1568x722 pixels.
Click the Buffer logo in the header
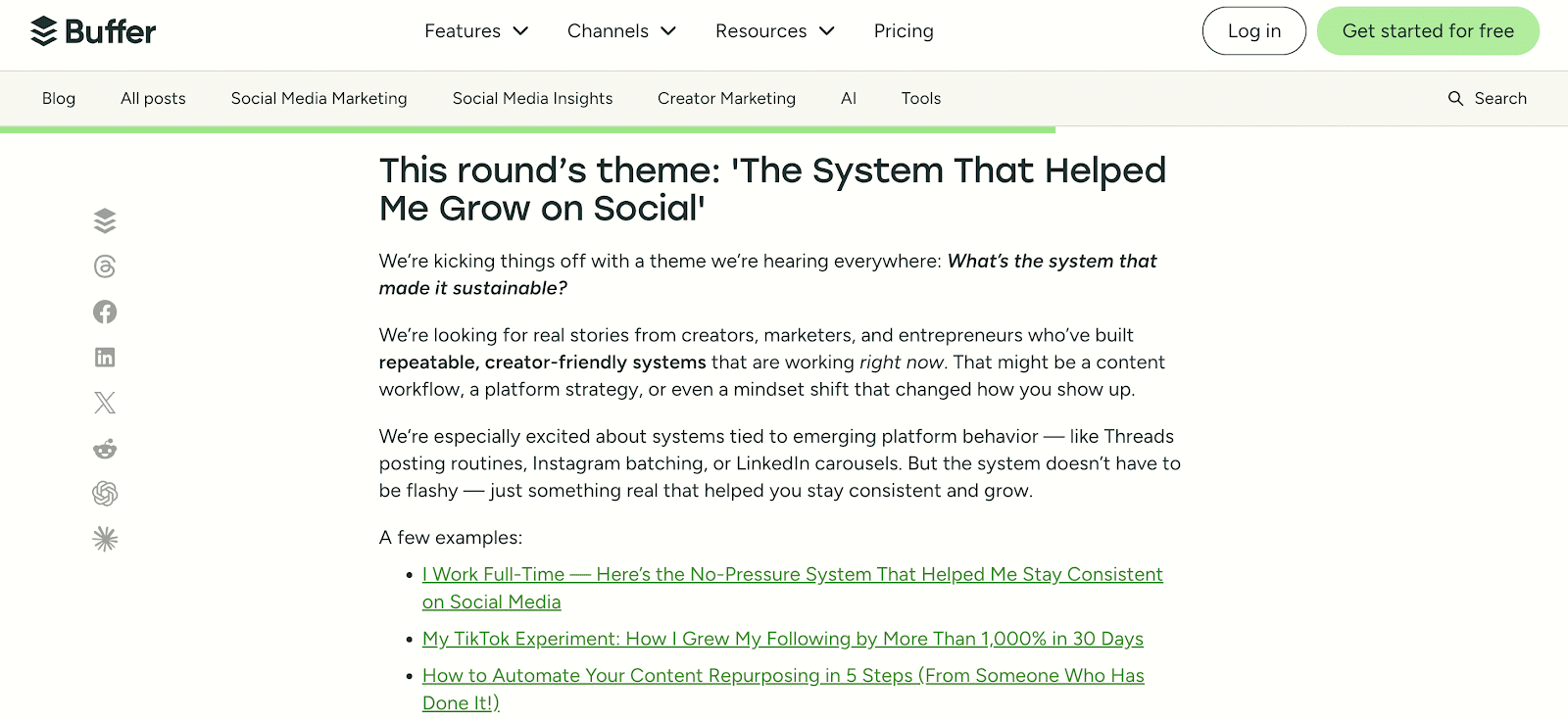93,31
